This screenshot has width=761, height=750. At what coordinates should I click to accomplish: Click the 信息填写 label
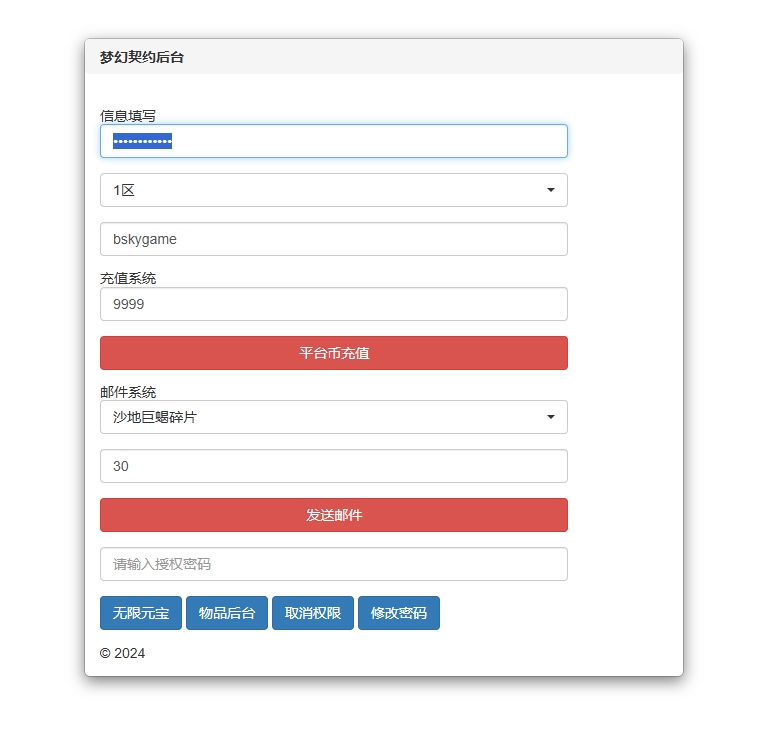128,116
